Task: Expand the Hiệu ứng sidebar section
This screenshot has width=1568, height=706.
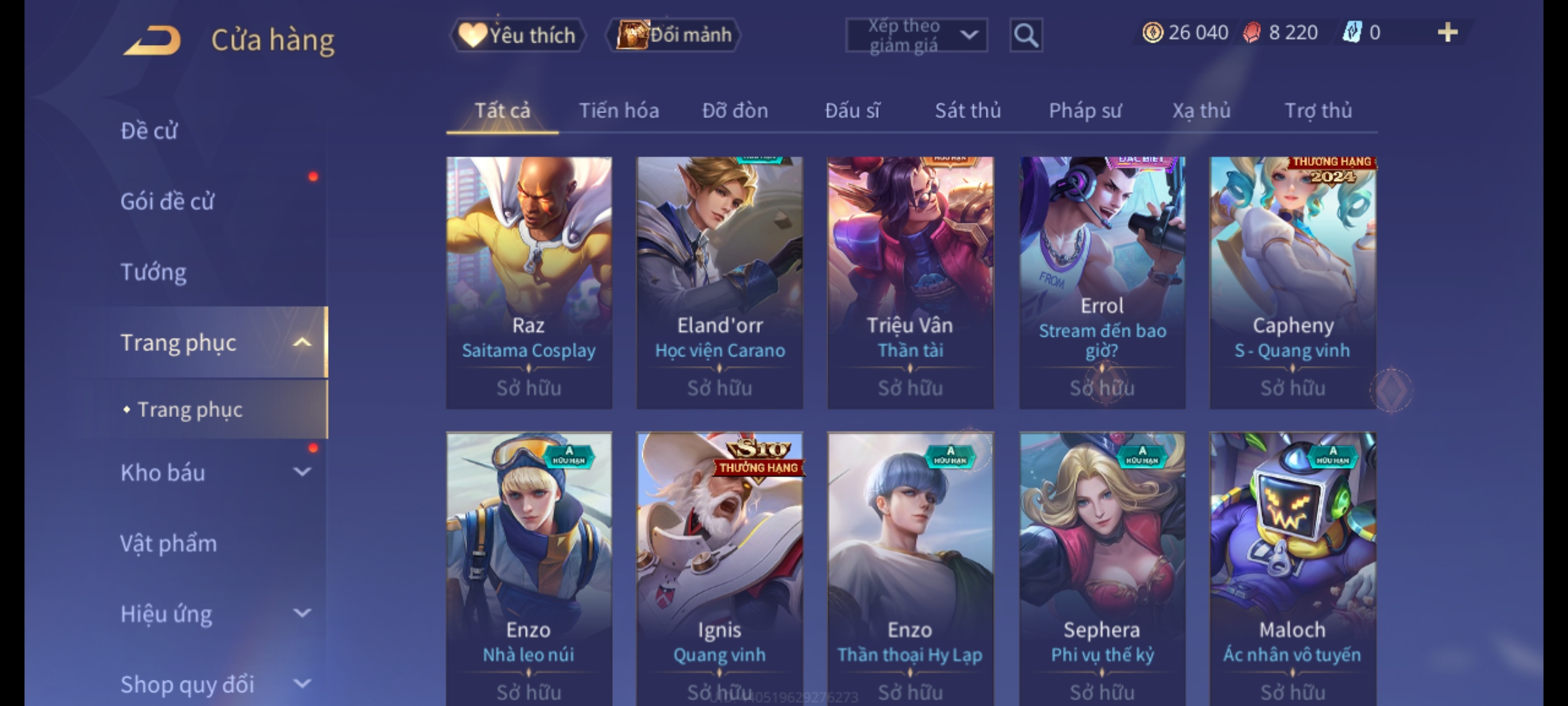Action: point(302,613)
